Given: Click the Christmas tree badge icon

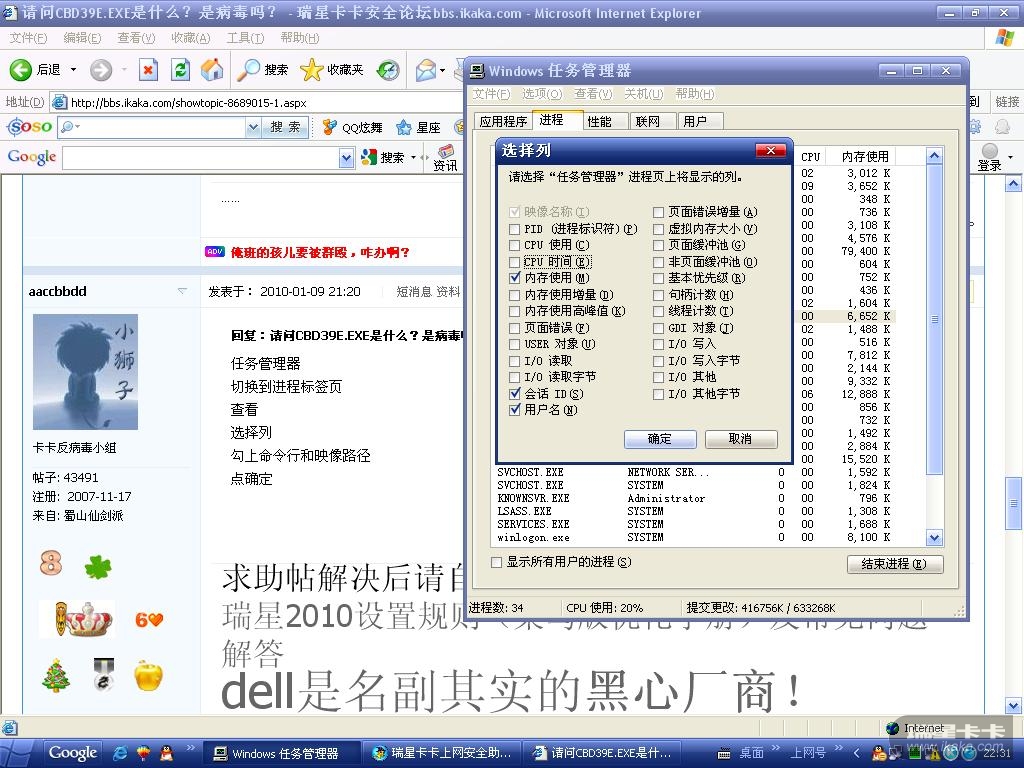Looking at the screenshot, I should (56, 675).
